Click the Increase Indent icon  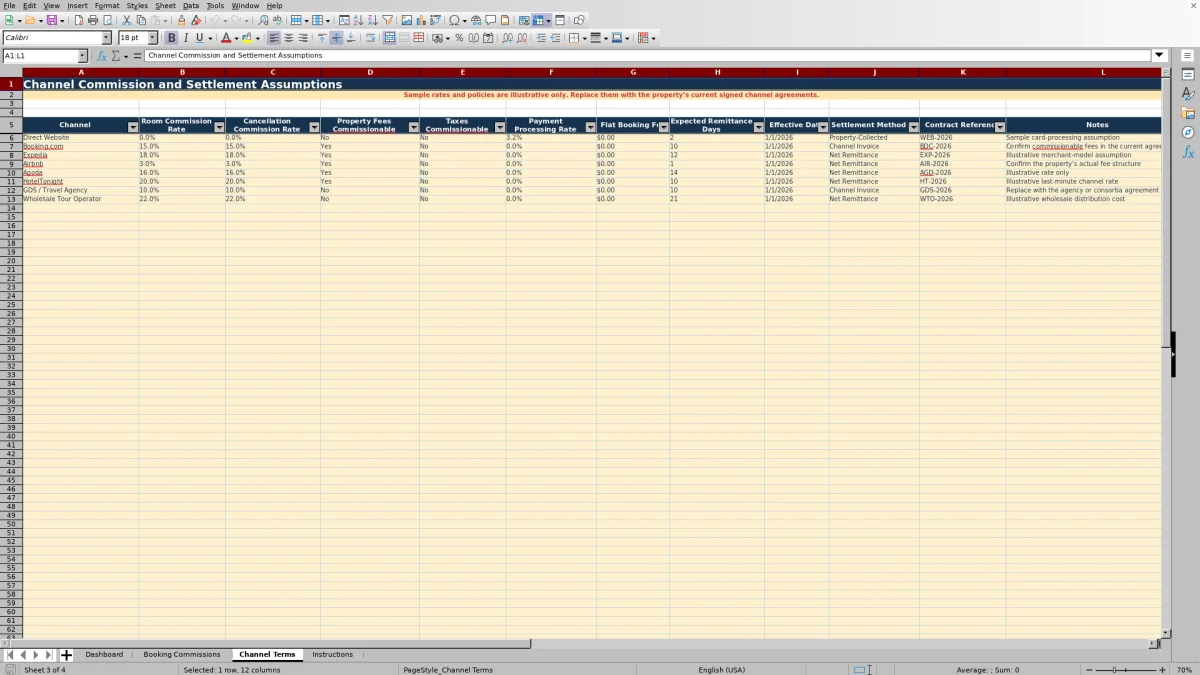pyautogui.click(x=541, y=38)
